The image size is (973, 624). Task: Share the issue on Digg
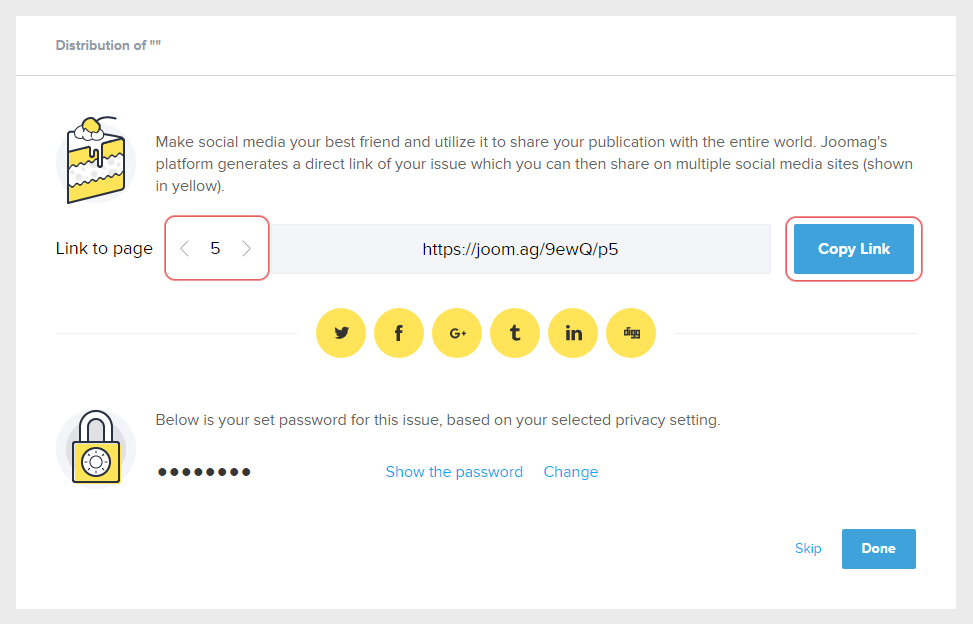point(631,333)
